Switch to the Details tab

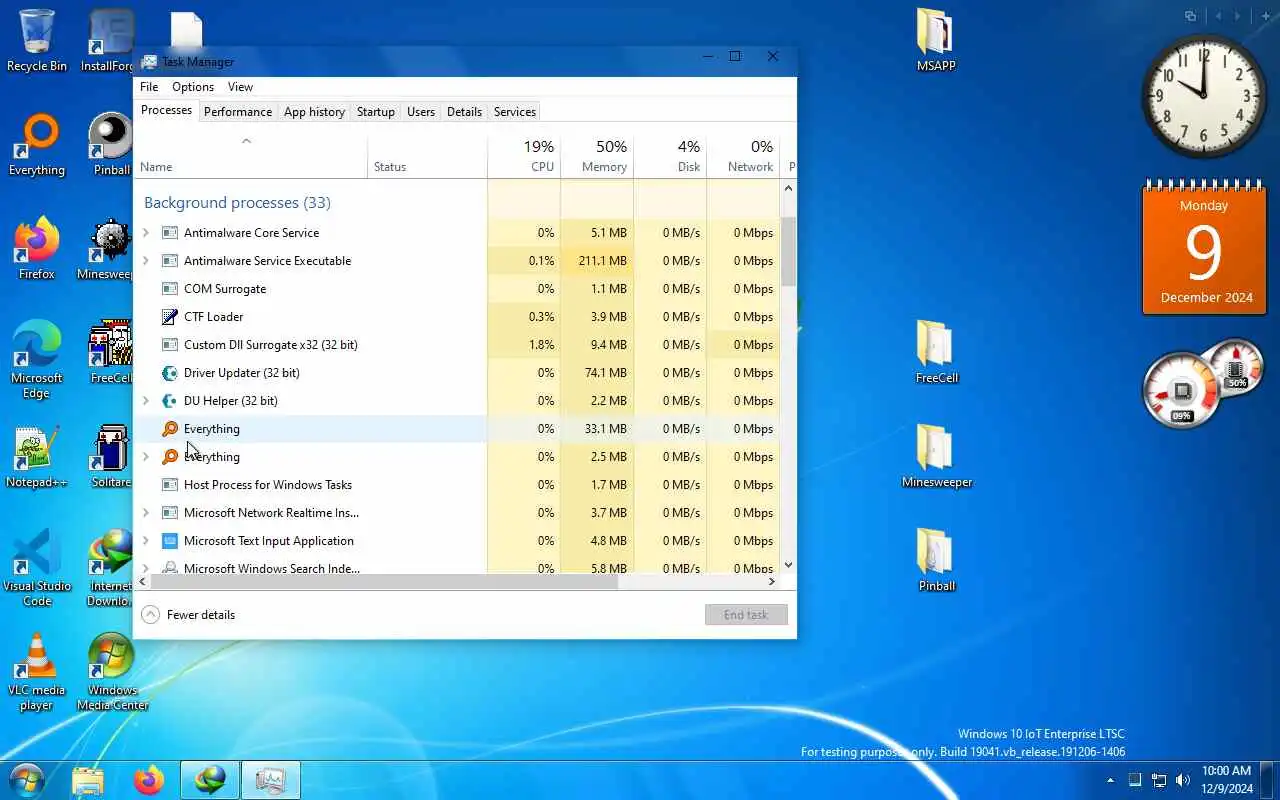click(x=464, y=112)
